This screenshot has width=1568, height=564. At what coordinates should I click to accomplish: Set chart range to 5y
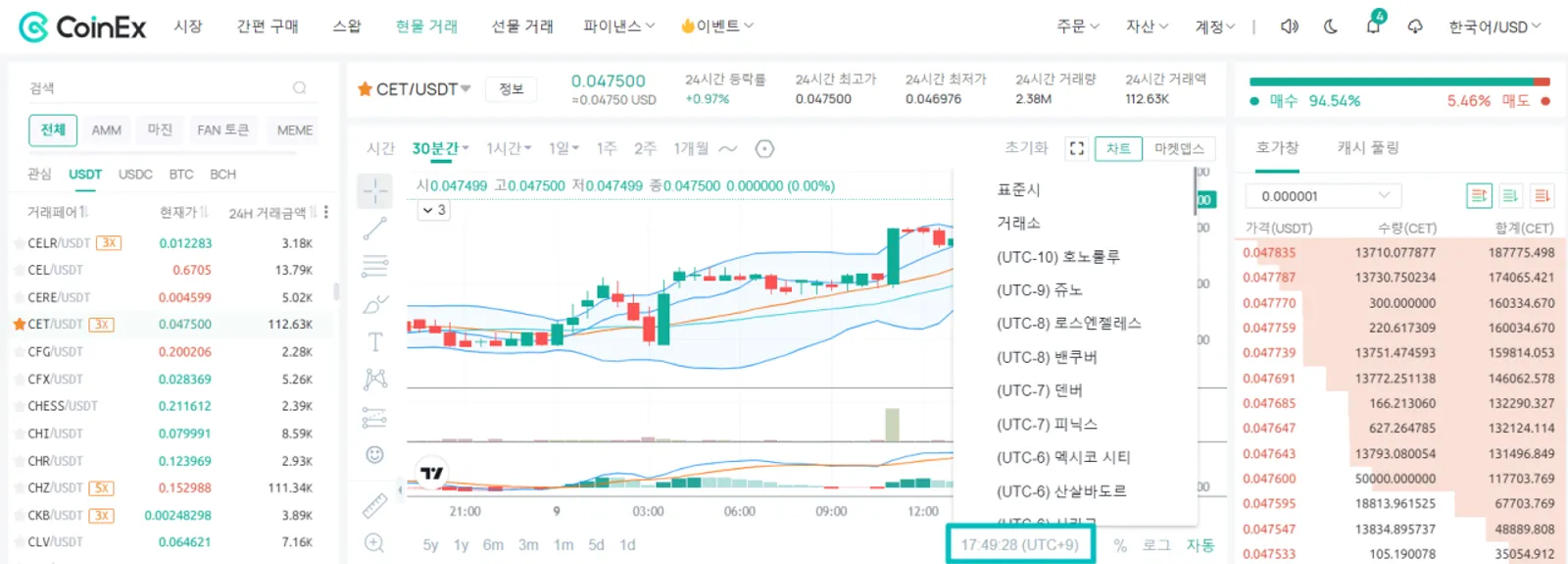click(430, 545)
